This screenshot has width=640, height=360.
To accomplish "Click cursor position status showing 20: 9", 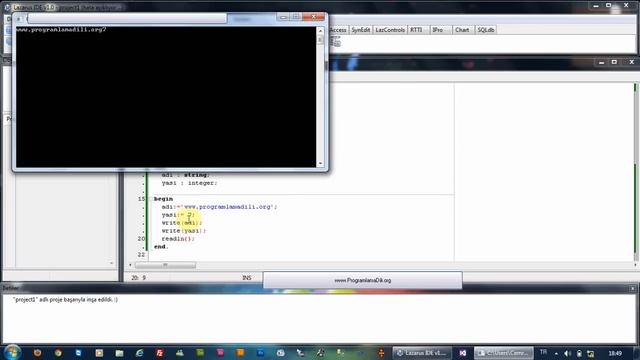I will pos(138,278).
